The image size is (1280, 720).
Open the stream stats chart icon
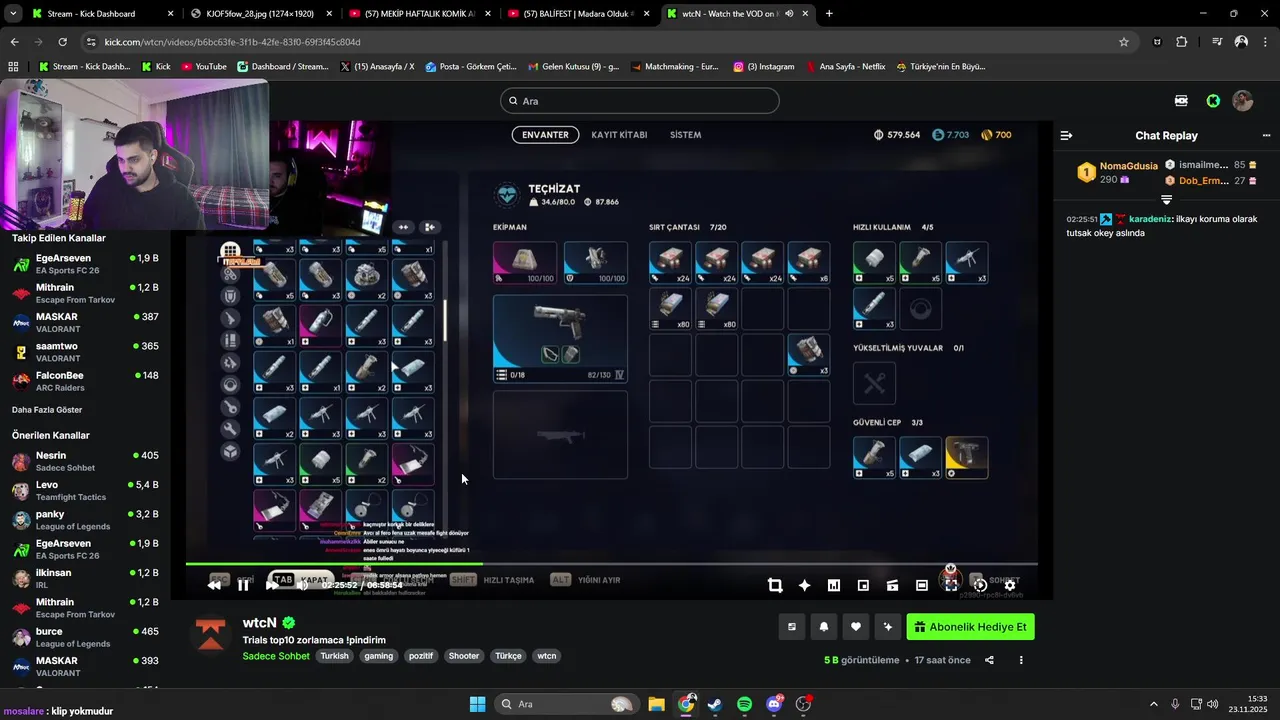[834, 585]
